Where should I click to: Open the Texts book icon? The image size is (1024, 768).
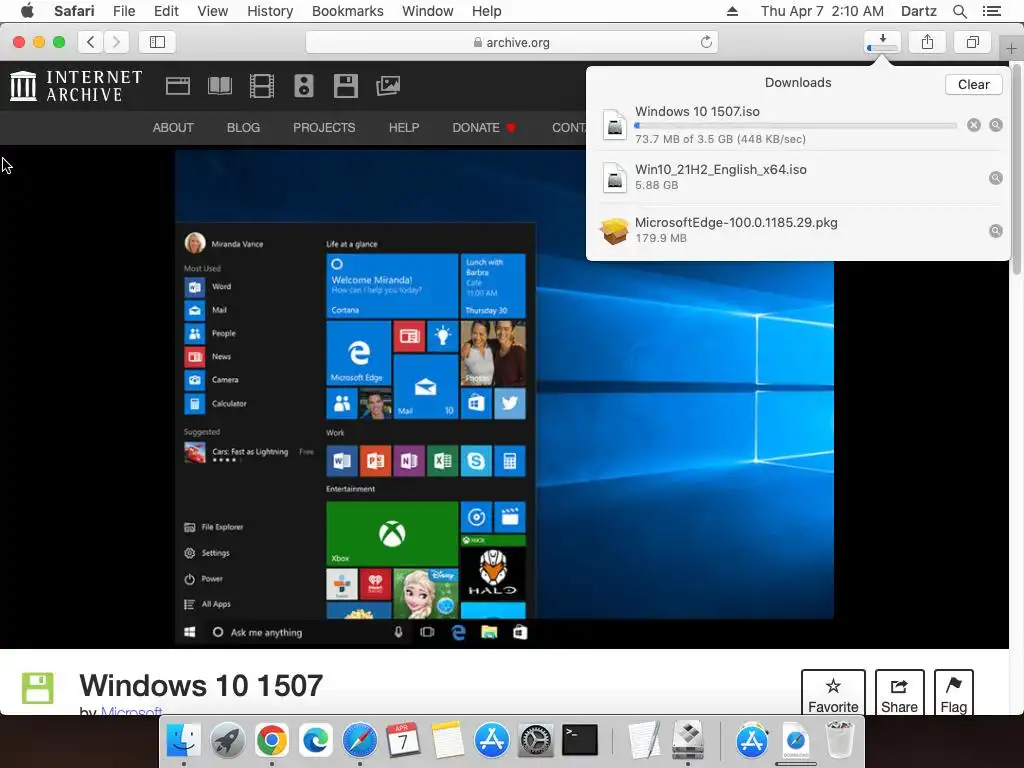point(219,86)
